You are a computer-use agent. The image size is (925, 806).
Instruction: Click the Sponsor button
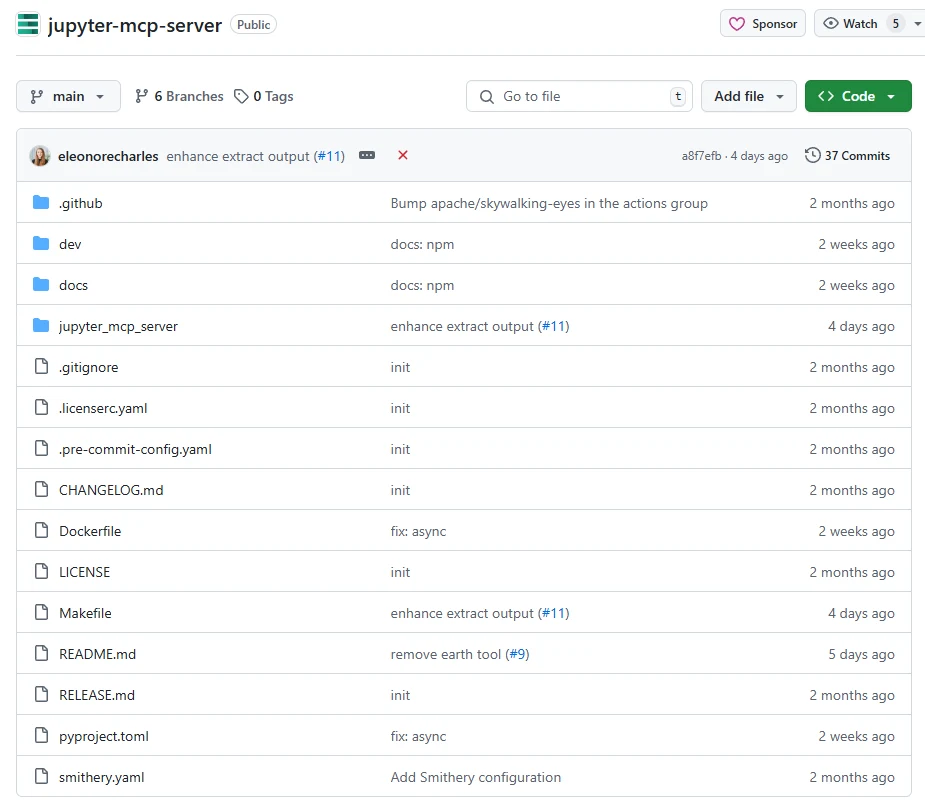762,23
